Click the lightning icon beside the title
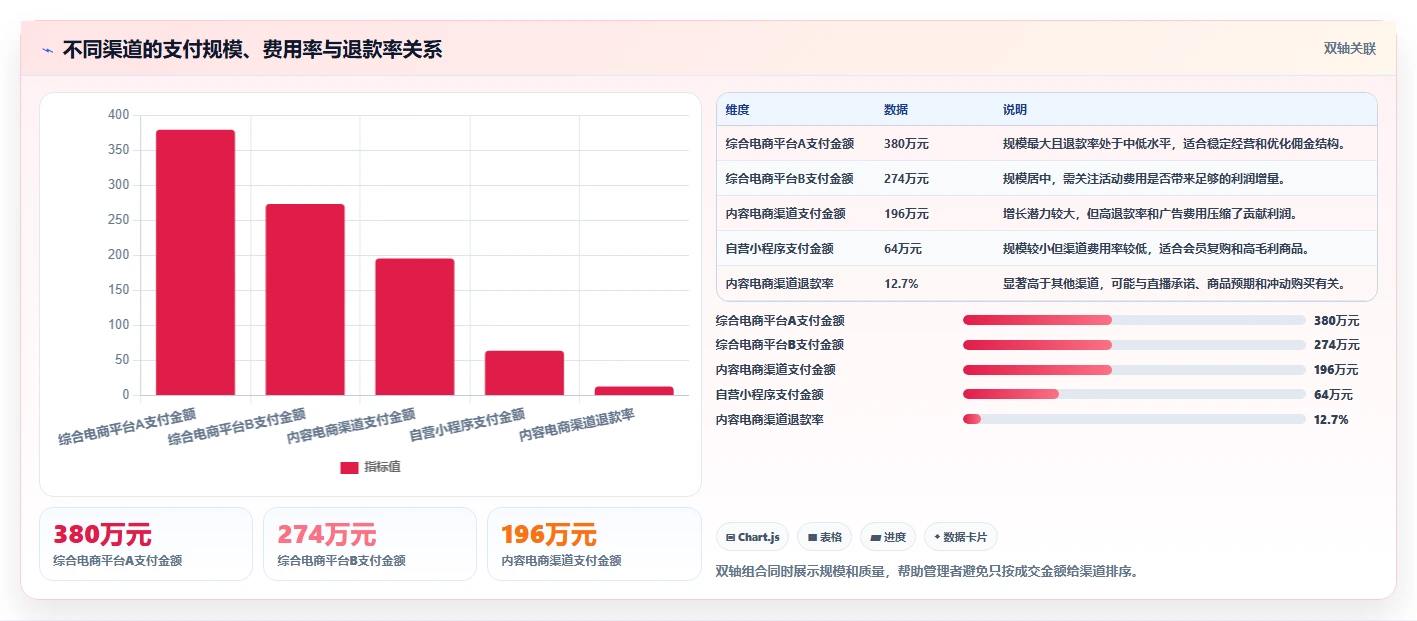The width and height of the screenshot is (1417, 621). tap(47, 50)
